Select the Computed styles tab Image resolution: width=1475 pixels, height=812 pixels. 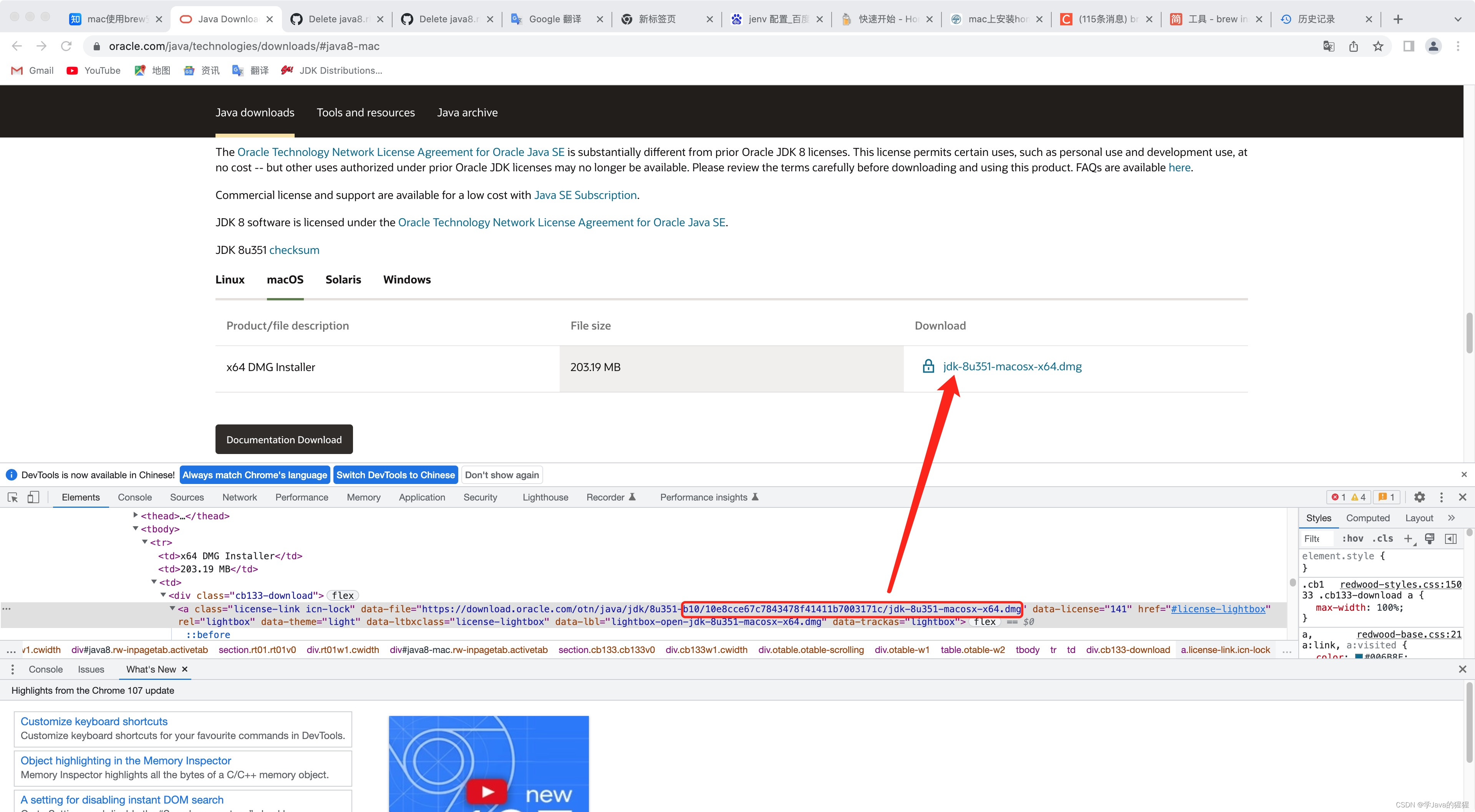click(1367, 518)
